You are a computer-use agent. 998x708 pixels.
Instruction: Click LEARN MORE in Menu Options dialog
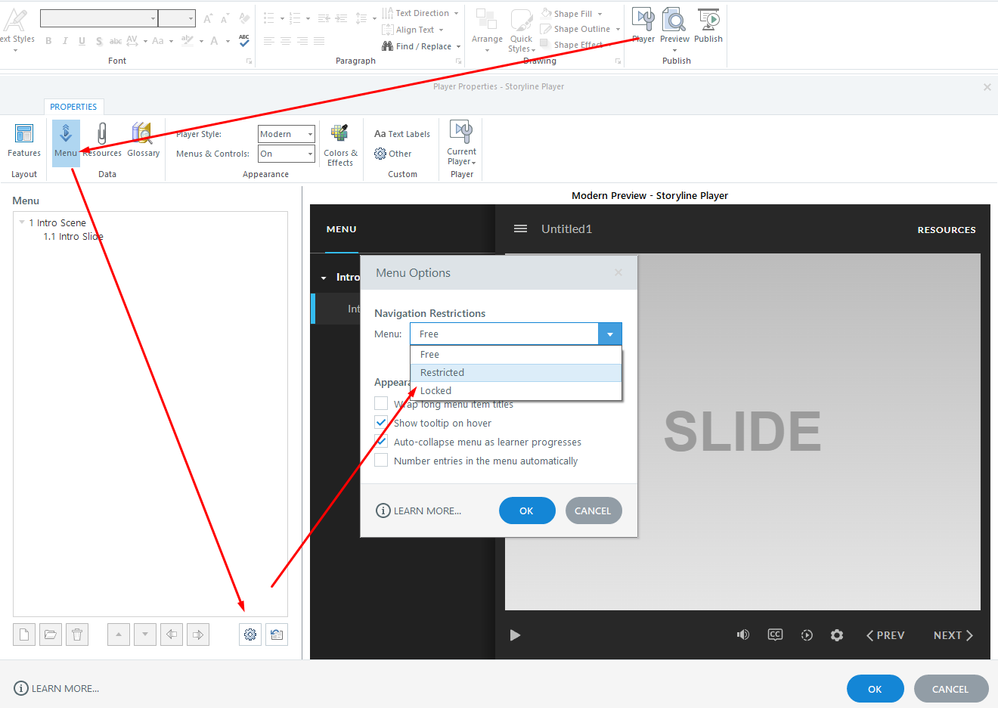pos(419,511)
